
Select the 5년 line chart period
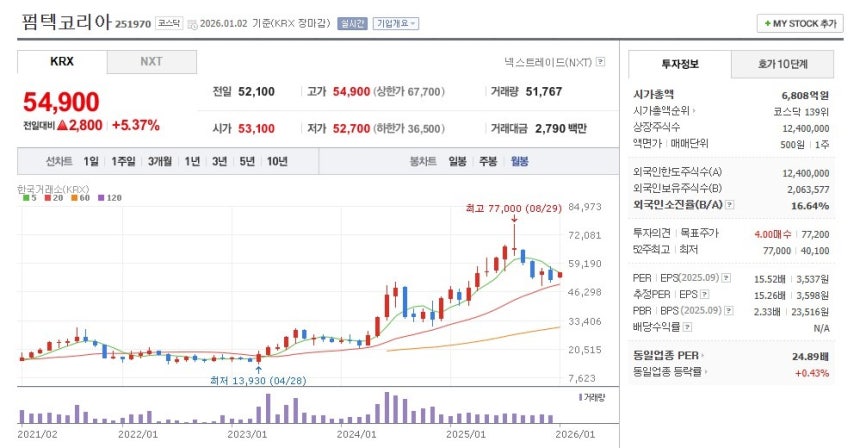coord(247,161)
